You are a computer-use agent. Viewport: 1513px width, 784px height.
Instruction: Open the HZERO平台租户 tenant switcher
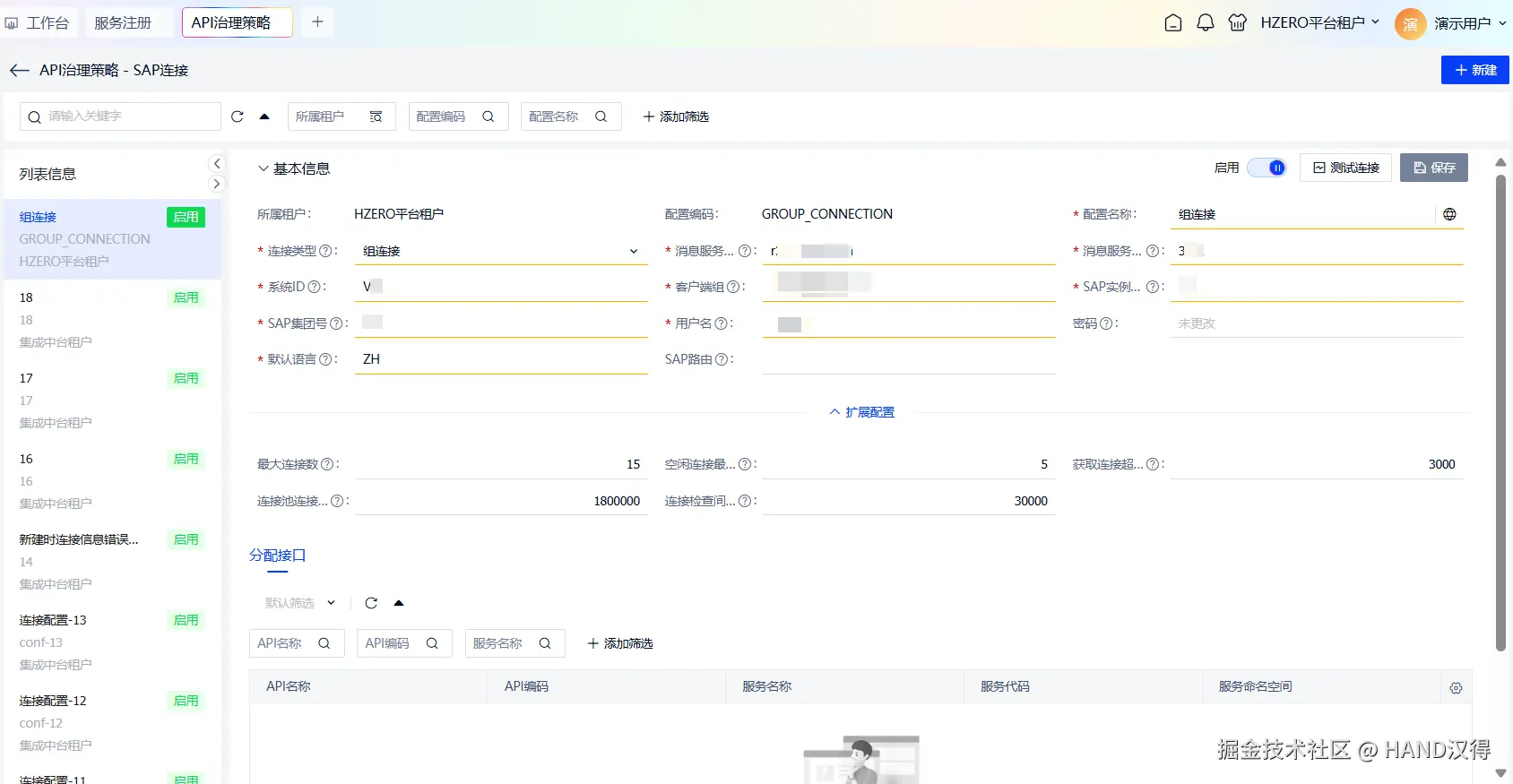tap(1319, 23)
